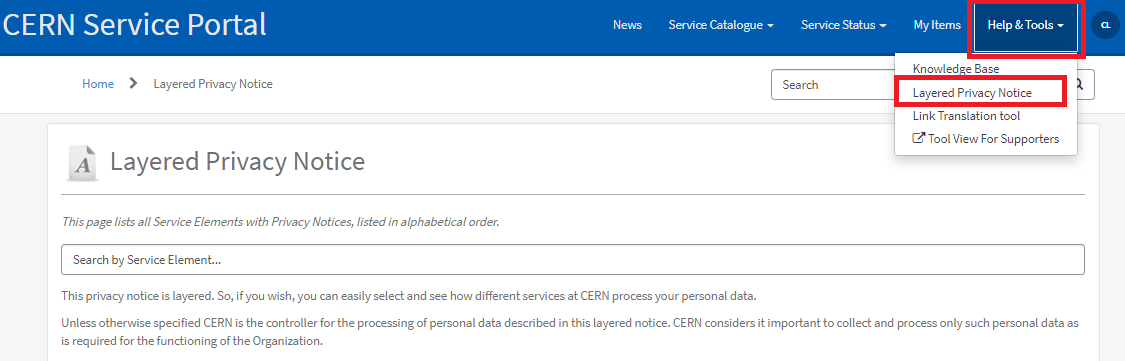Select Layered Privacy Notice menu entry
Viewport: 1125px width, 361px height.
(x=972, y=93)
